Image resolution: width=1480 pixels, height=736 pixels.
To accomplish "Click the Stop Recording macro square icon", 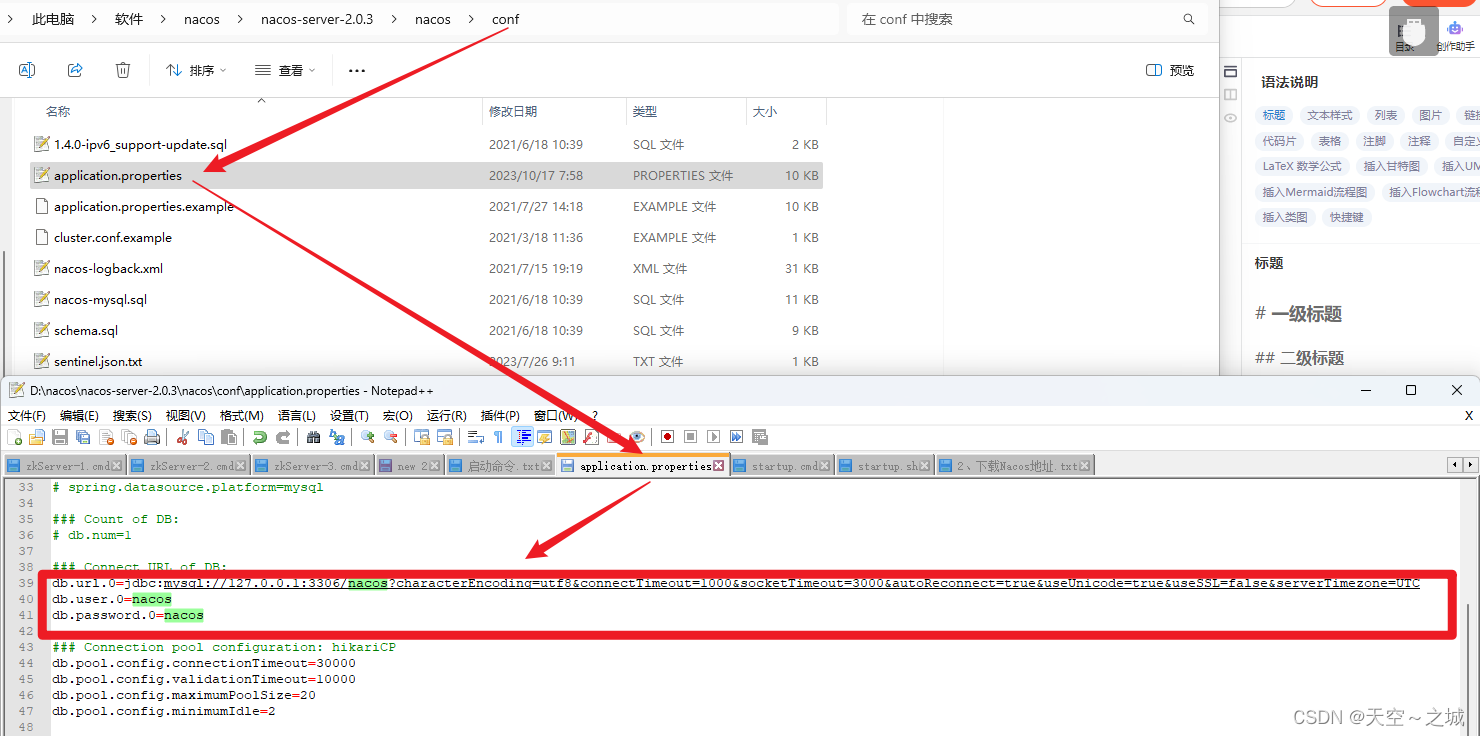I will tap(690, 437).
